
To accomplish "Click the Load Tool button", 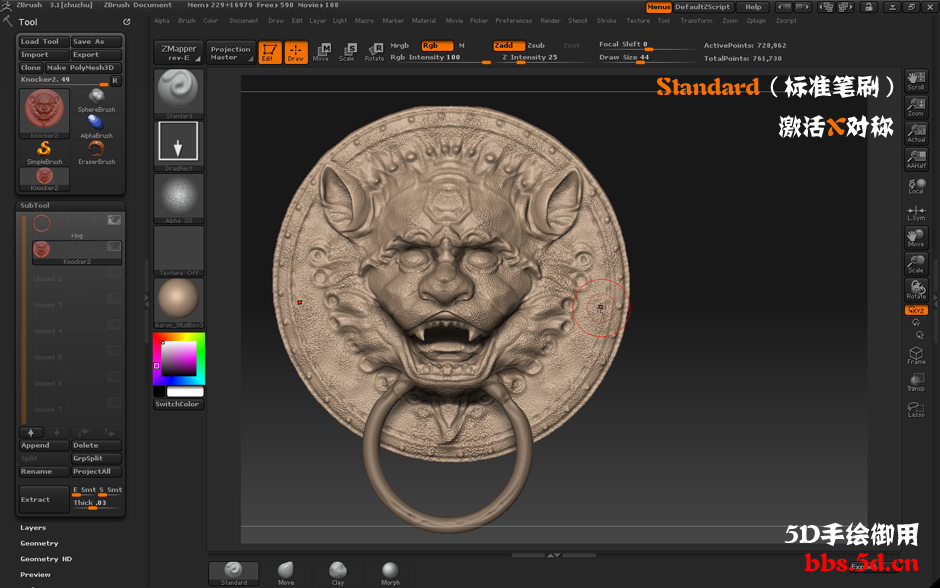I will click(x=44, y=41).
